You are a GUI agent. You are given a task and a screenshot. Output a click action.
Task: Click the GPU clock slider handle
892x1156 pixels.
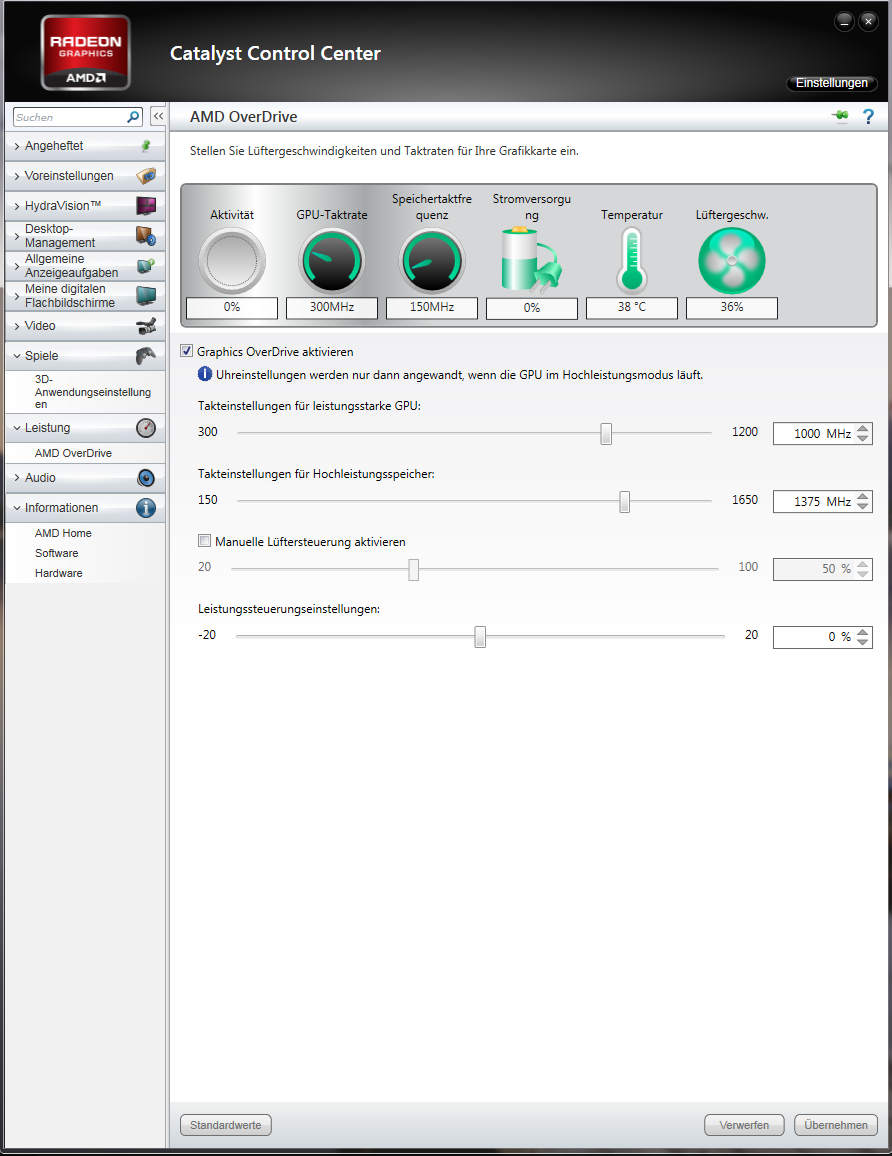pos(606,434)
